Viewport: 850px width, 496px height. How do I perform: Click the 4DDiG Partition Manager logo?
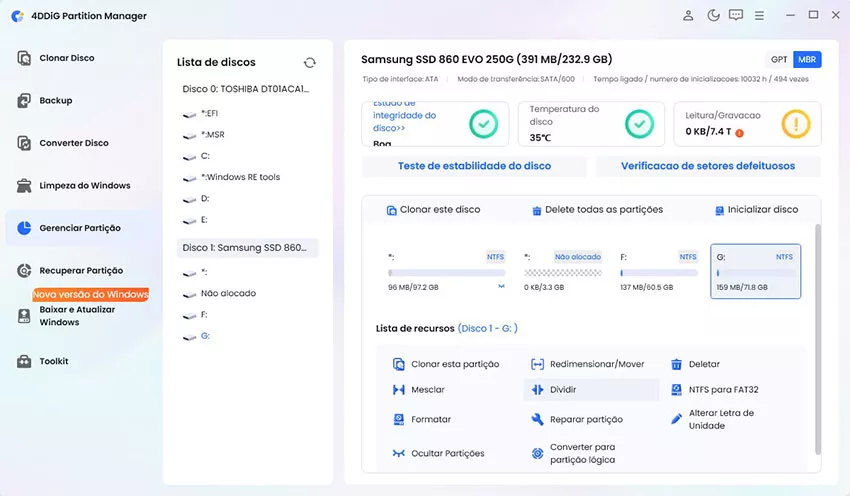tap(18, 16)
